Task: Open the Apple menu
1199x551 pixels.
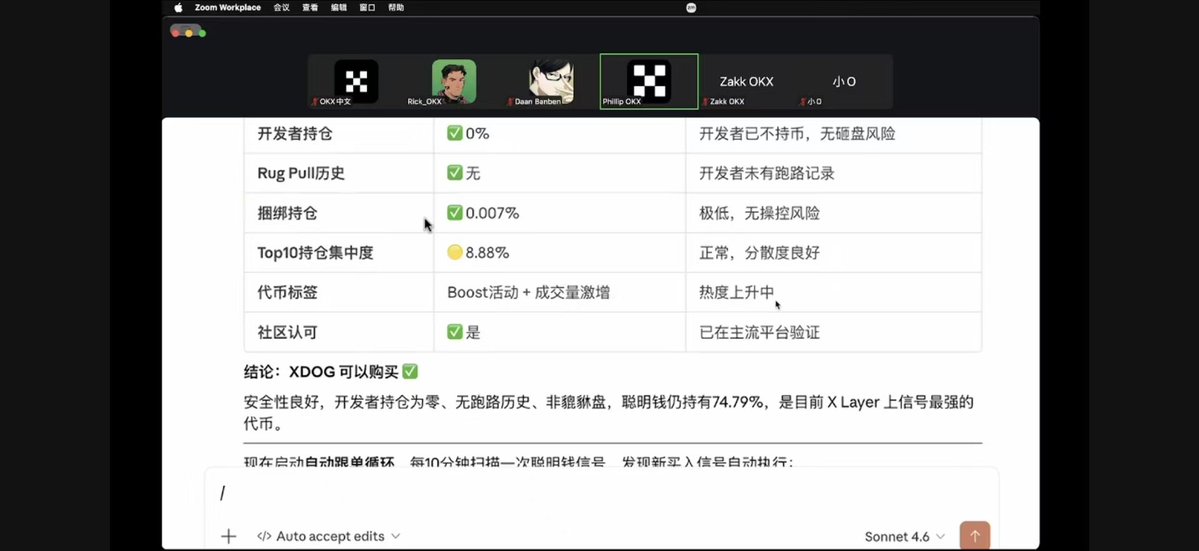Action: (x=178, y=8)
